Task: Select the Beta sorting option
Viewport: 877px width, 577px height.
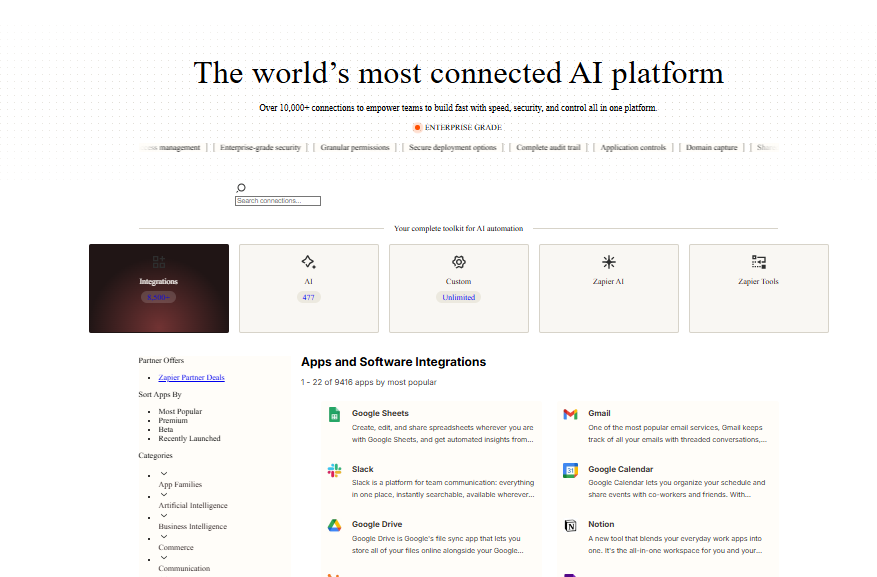Action: click(x=168, y=429)
